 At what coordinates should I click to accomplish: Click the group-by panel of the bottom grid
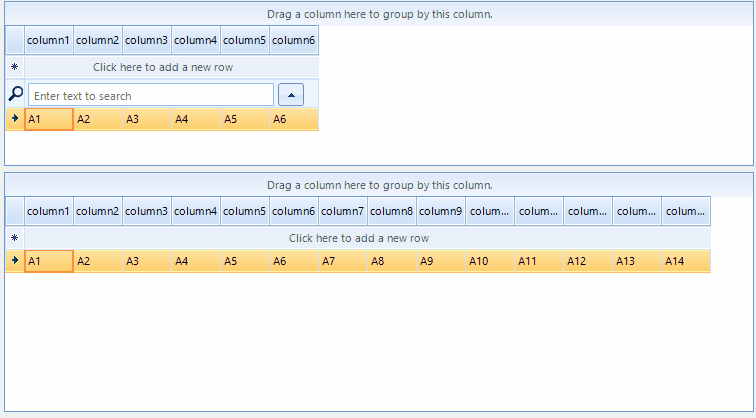click(x=379, y=185)
